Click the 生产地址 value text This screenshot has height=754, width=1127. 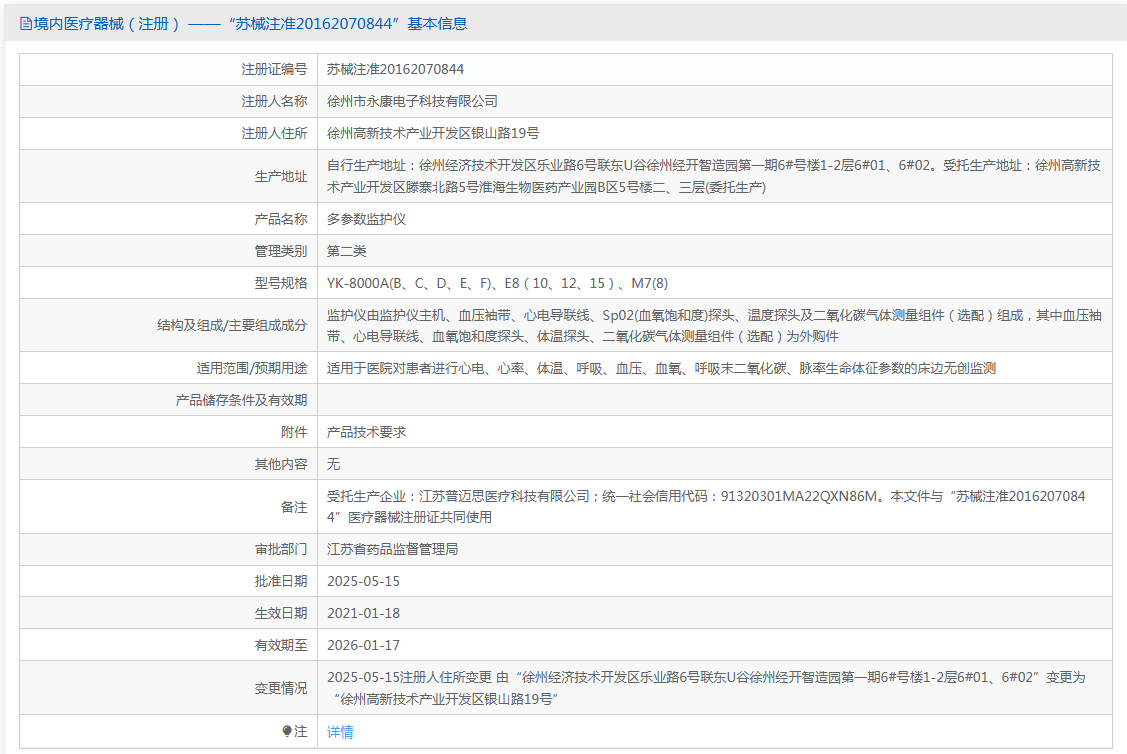point(714,176)
